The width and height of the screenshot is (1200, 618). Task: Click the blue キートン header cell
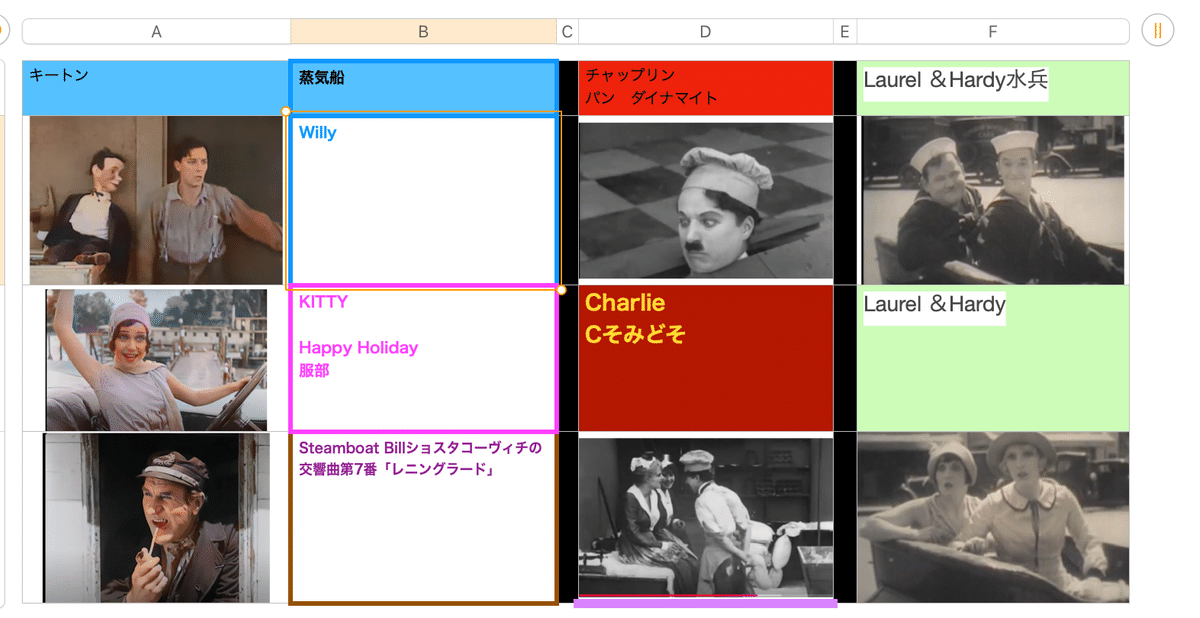156,88
